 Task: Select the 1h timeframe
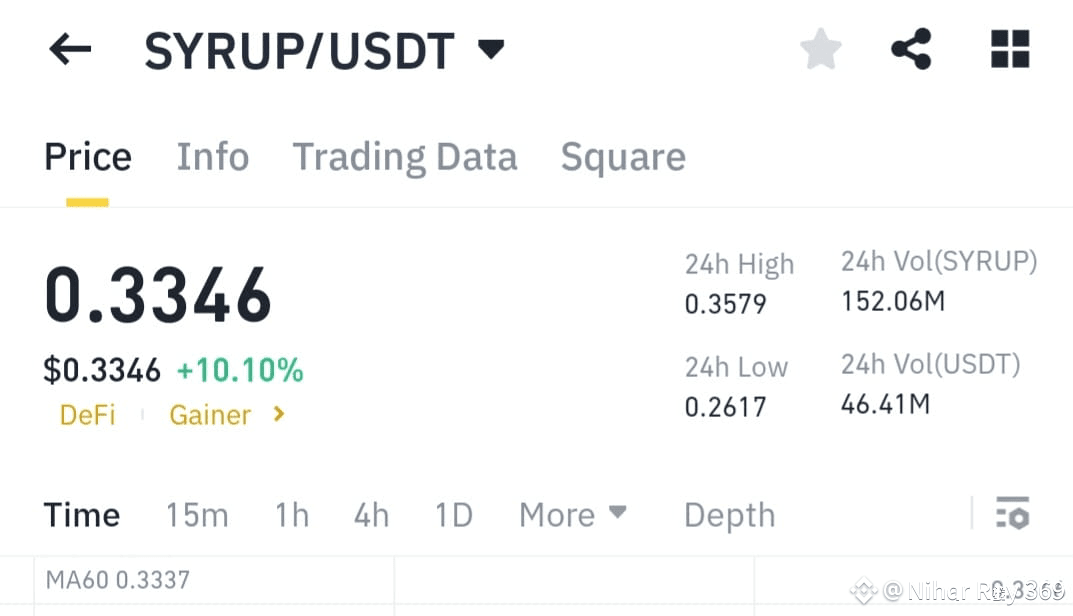(291, 514)
